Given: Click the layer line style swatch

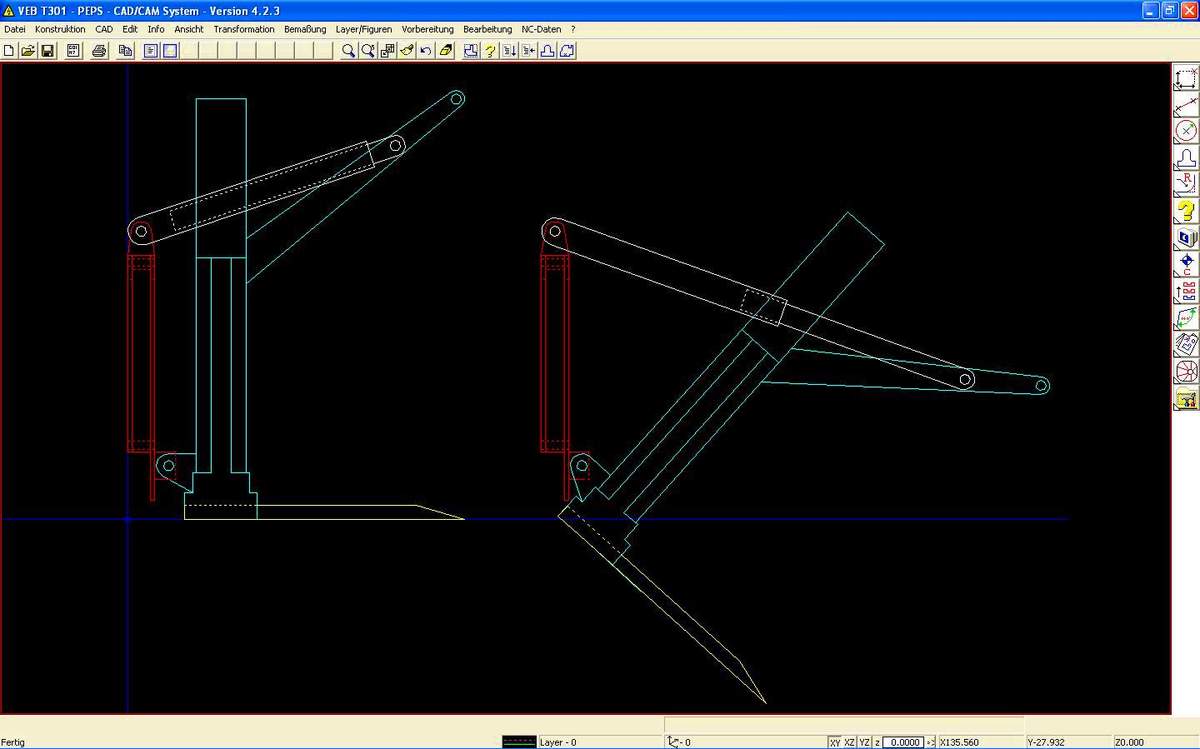Looking at the screenshot, I should (x=519, y=743).
